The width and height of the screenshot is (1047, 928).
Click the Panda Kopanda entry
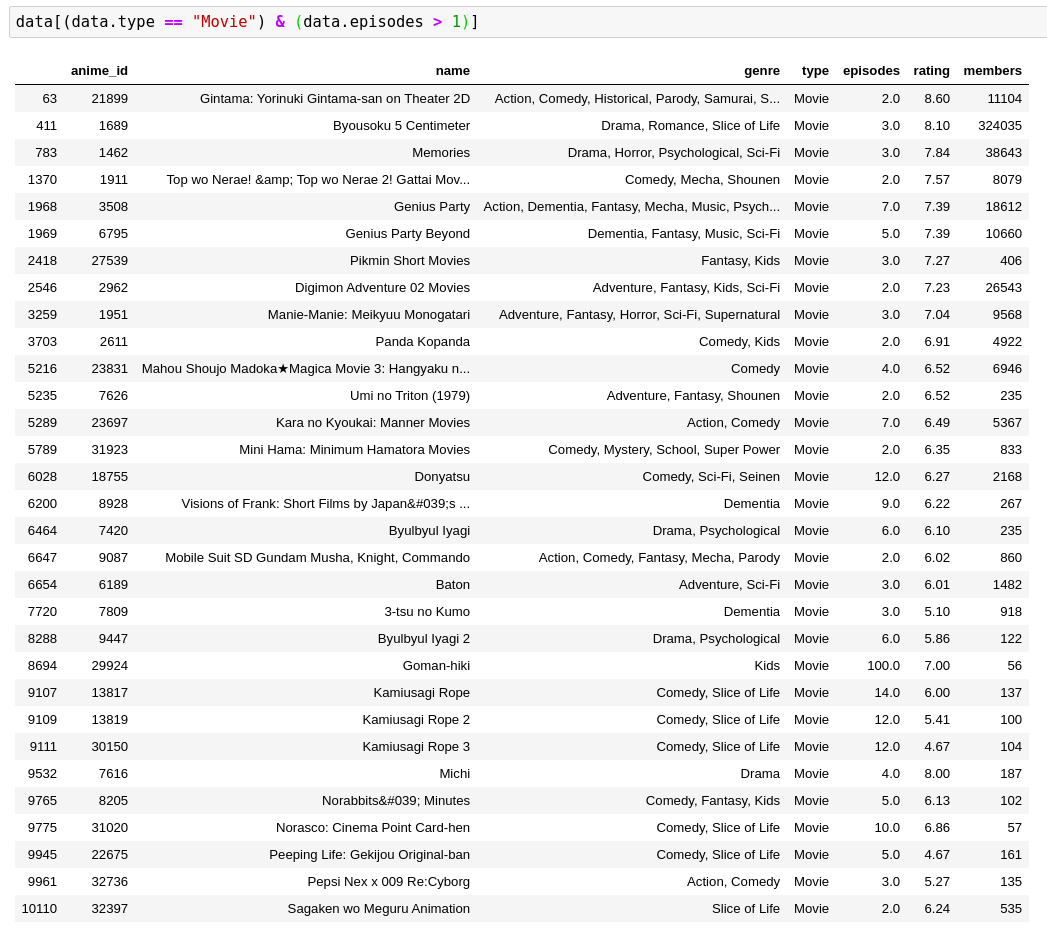pos(422,341)
